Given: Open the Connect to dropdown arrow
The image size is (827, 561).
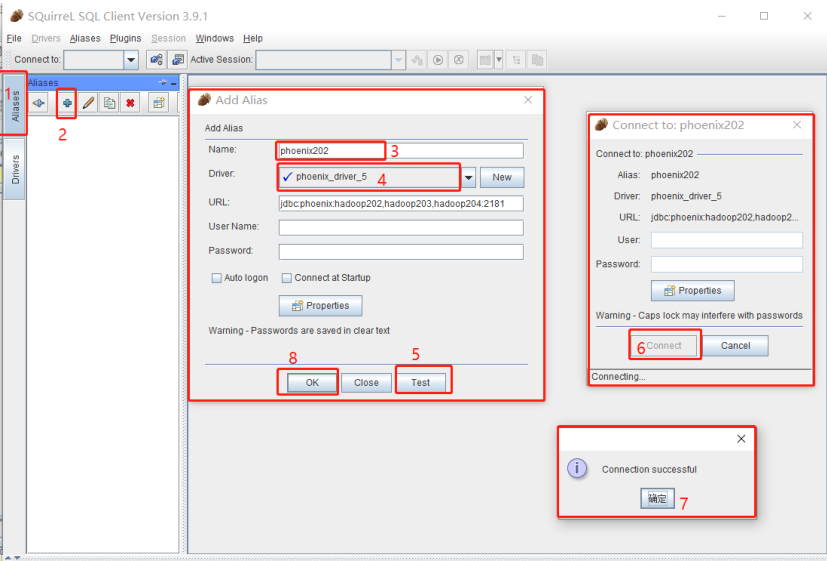Looking at the screenshot, I should 131,60.
